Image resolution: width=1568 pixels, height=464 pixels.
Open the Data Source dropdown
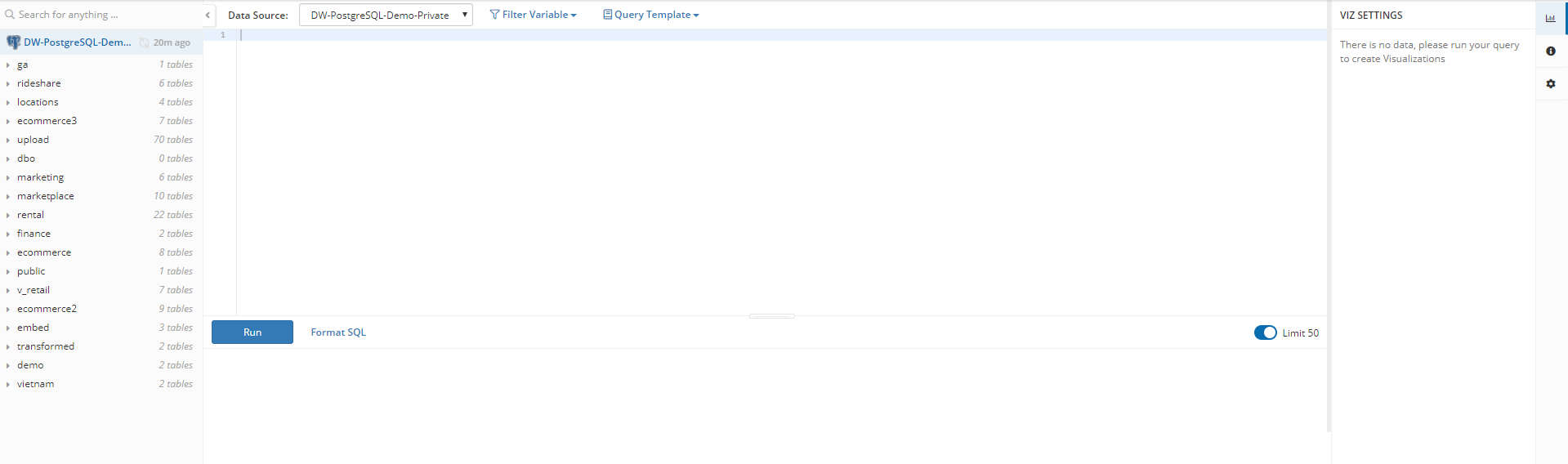click(386, 15)
